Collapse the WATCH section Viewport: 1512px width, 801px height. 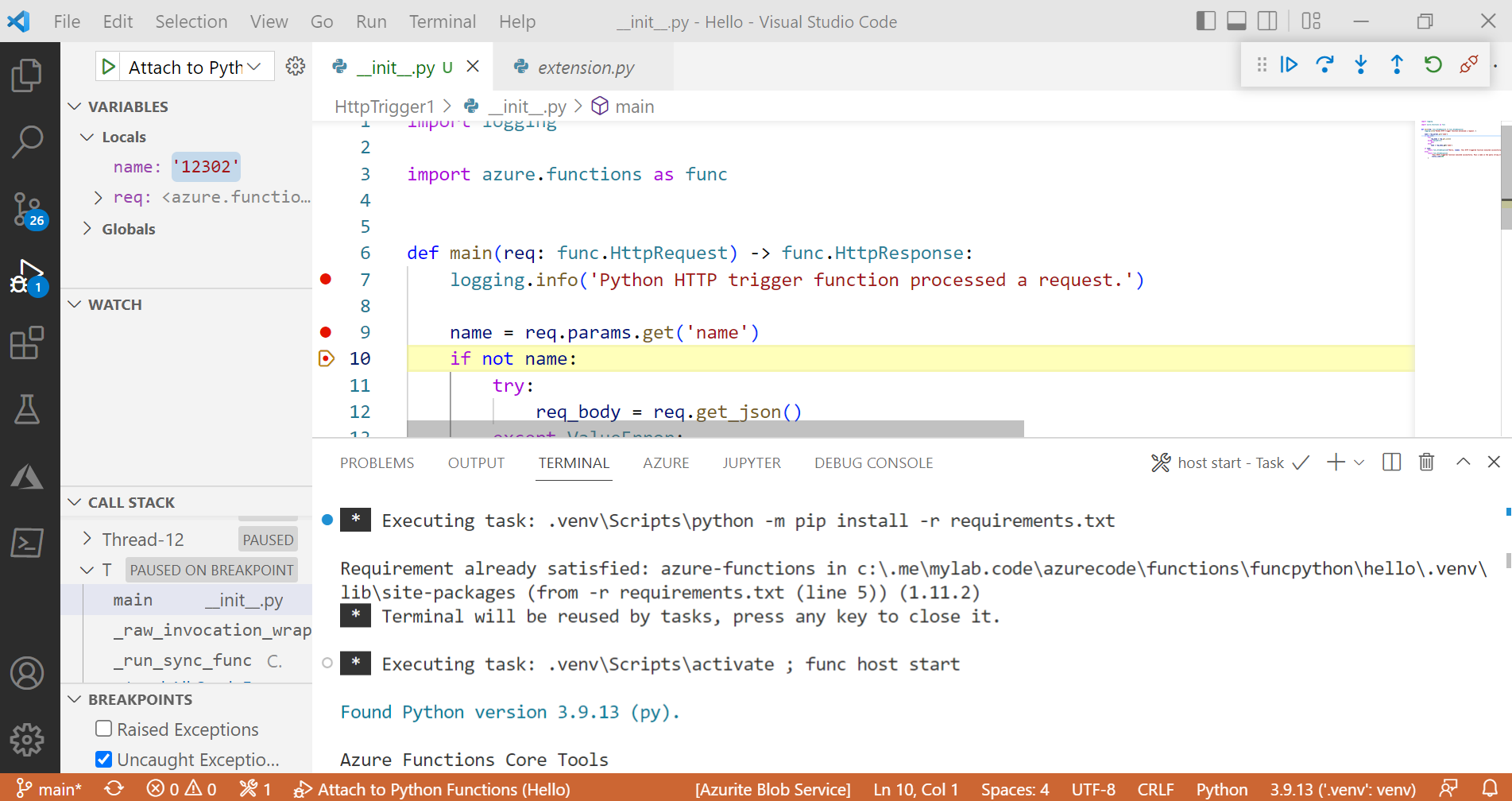click(74, 304)
